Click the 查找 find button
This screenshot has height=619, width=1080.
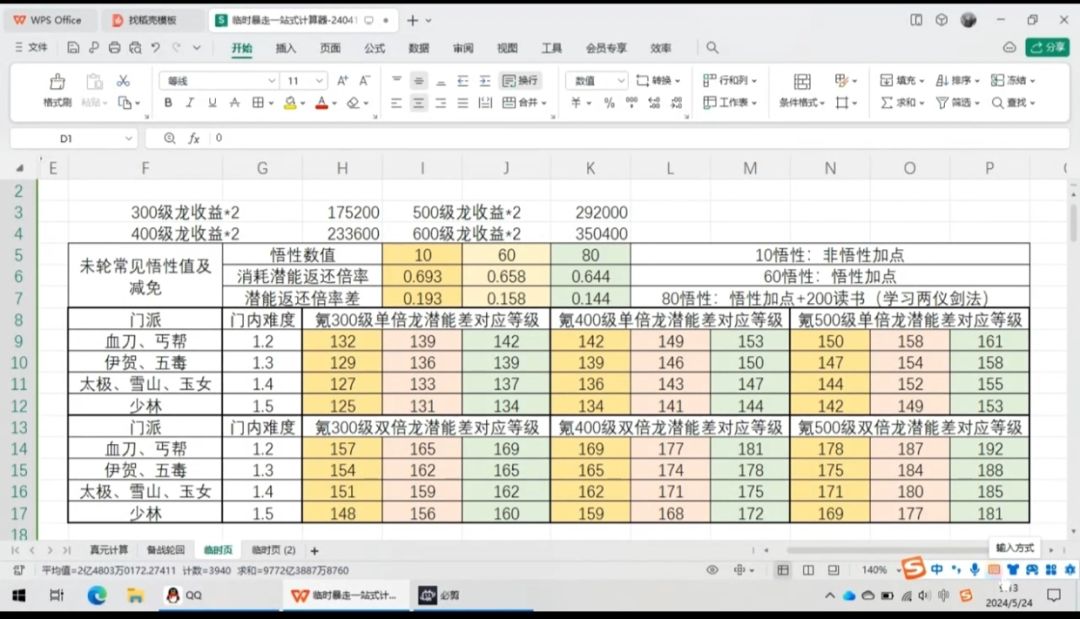(1013, 103)
